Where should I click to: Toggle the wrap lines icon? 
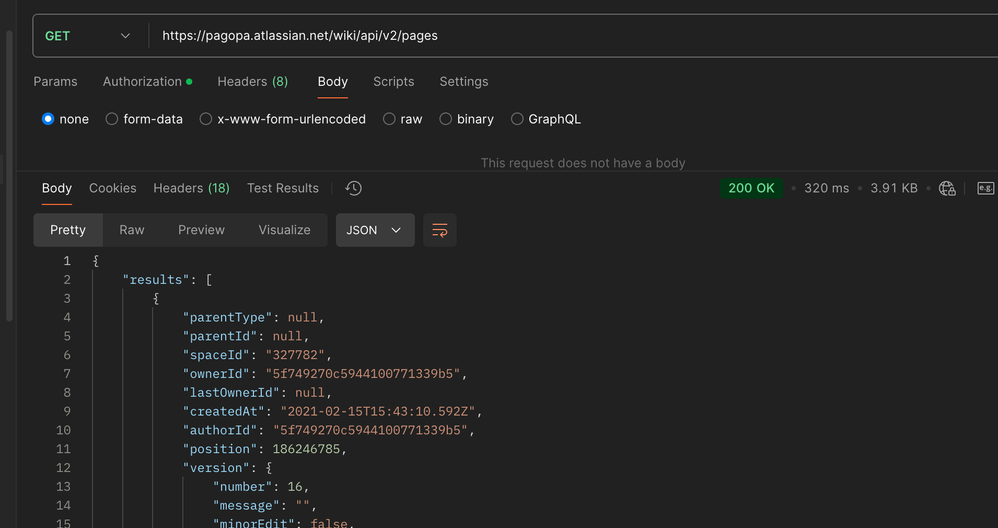tap(440, 230)
